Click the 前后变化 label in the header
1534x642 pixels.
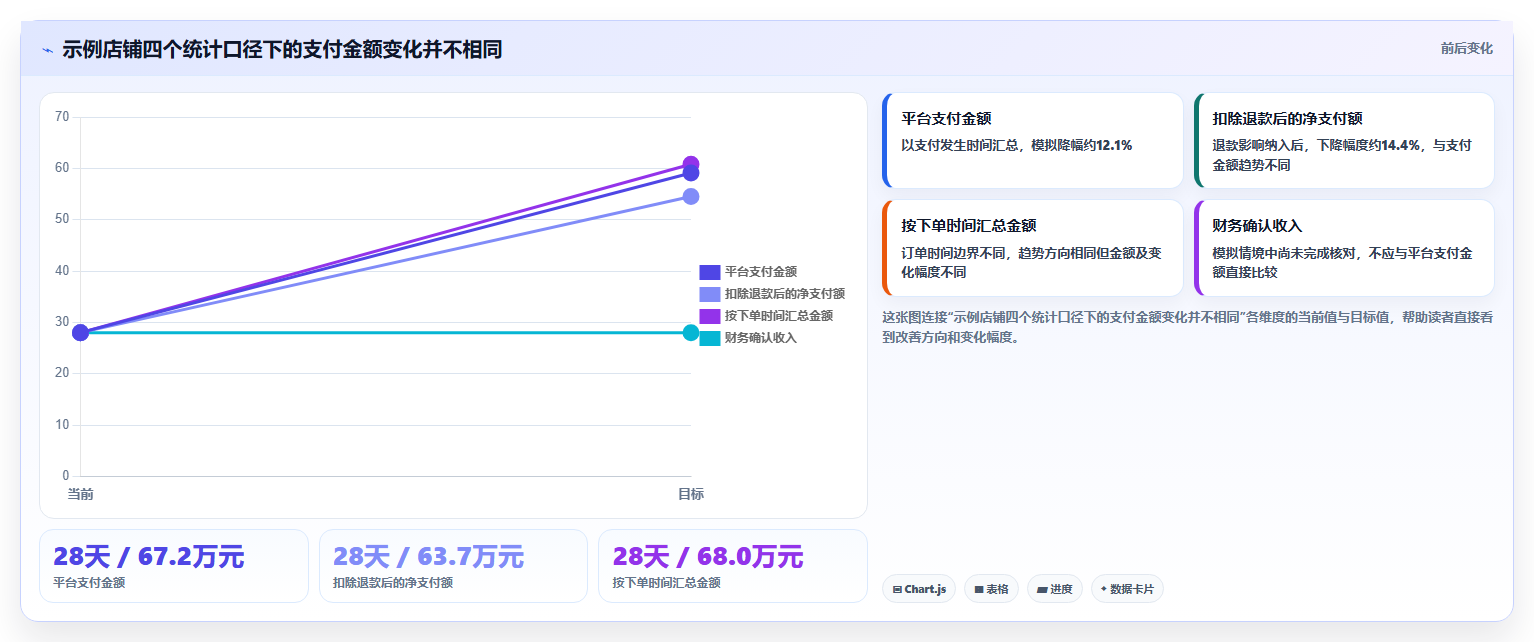click(1466, 48)
